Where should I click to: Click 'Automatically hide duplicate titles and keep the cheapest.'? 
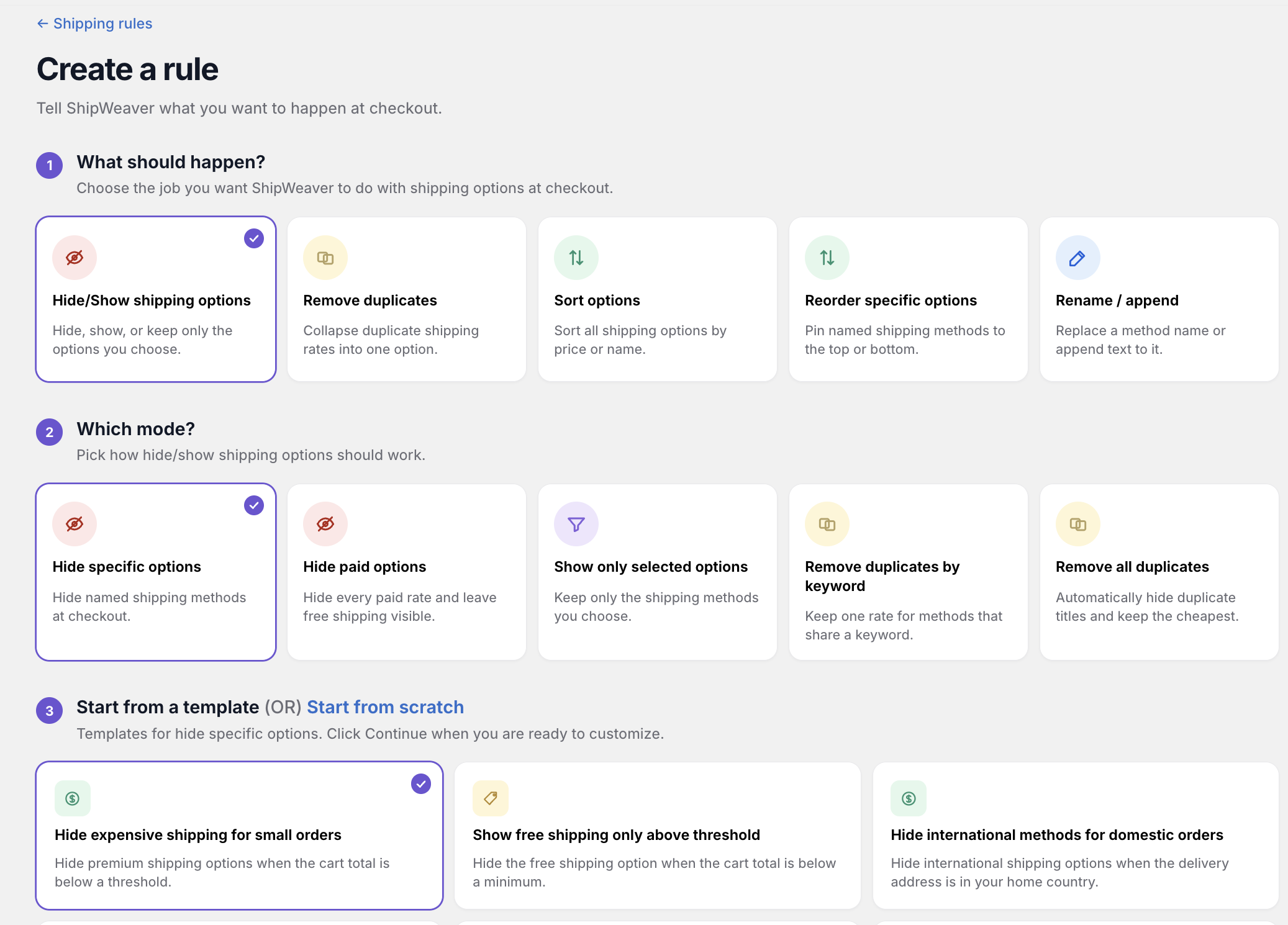point(1147,607)
